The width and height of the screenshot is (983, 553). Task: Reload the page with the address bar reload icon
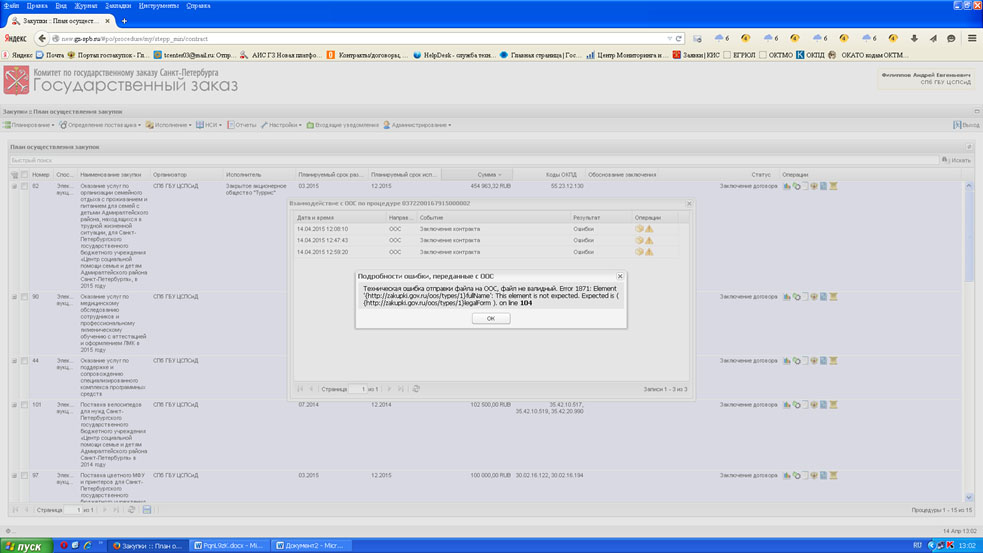click(x=678, y=38)
